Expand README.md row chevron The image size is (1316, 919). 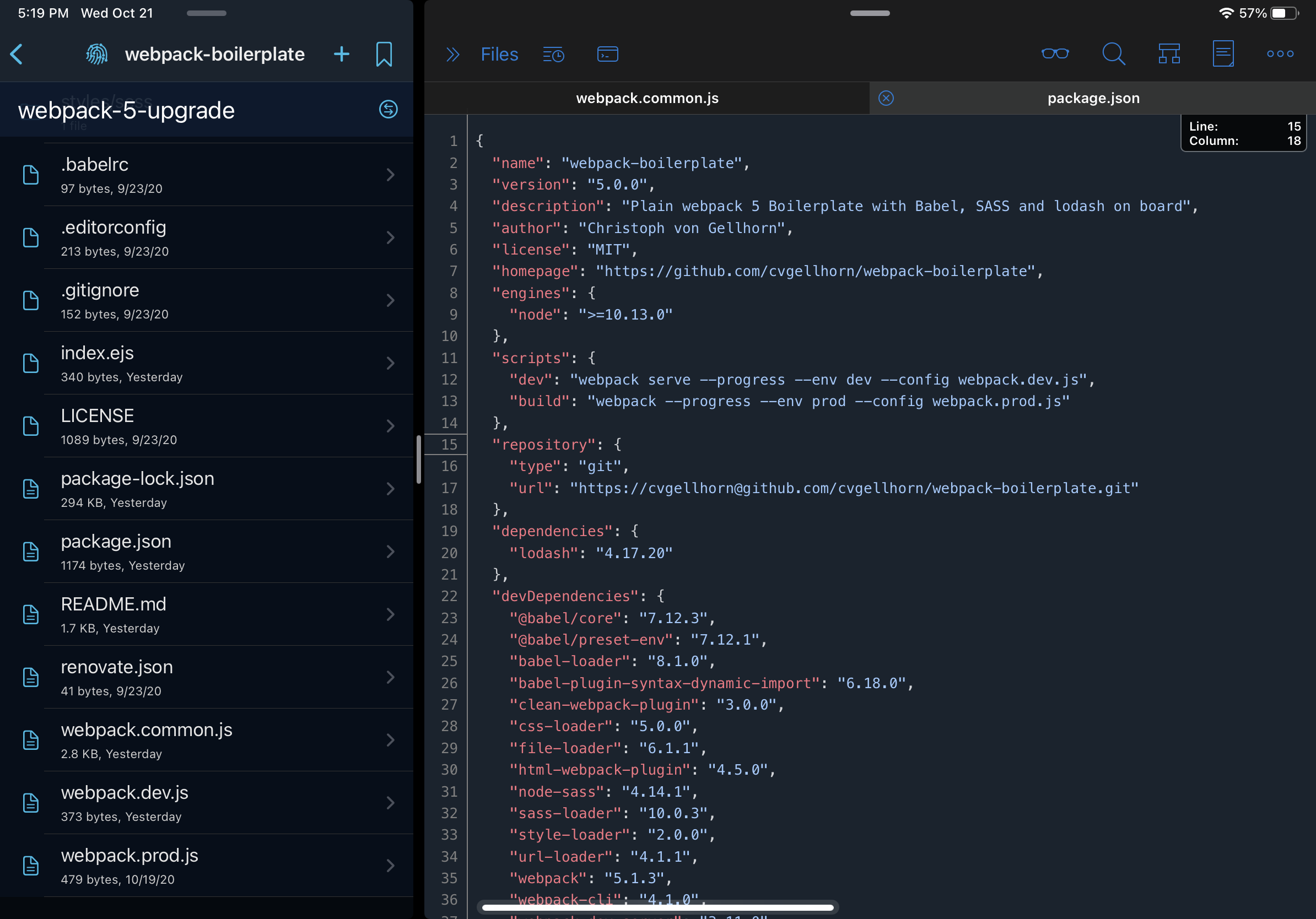pos(390,614)
